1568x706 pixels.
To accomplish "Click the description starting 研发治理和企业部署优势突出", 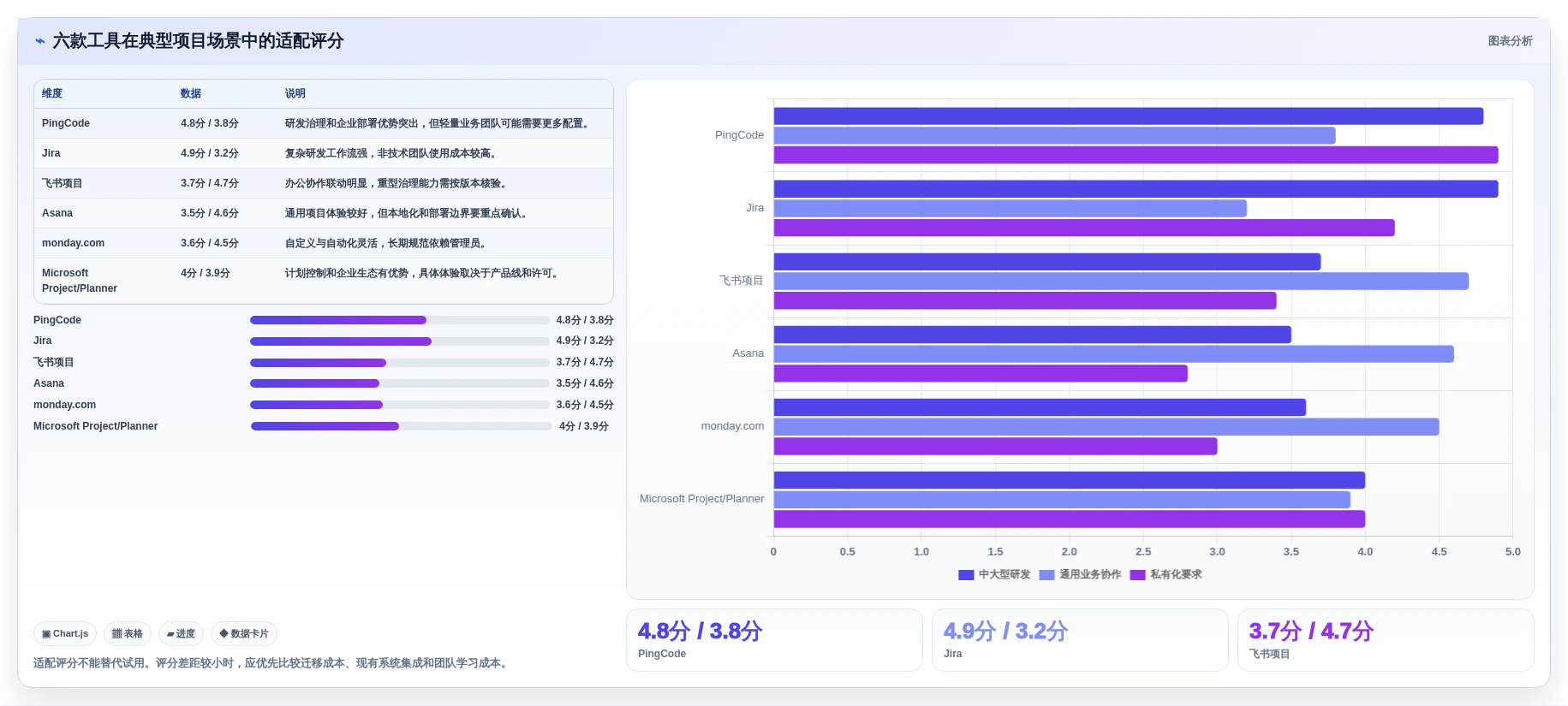I will pos(438,123).
